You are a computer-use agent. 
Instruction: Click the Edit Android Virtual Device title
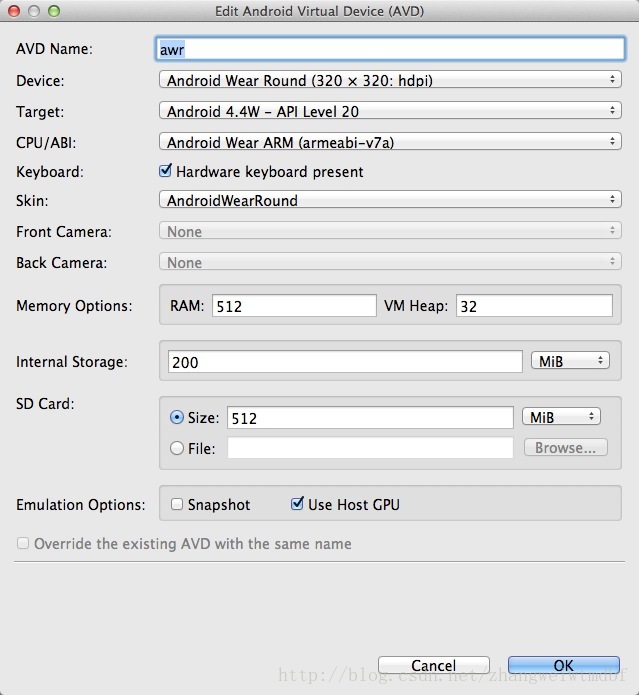(320, 11)
